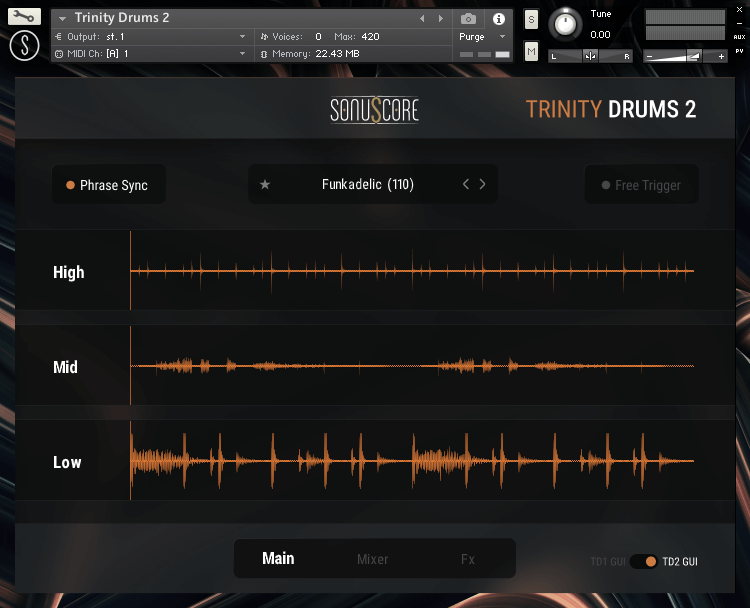Image resolution: width=750 pixels, height=608 pixels.
Task: Go to the previous preset arrow
Action: click(465, 185)
